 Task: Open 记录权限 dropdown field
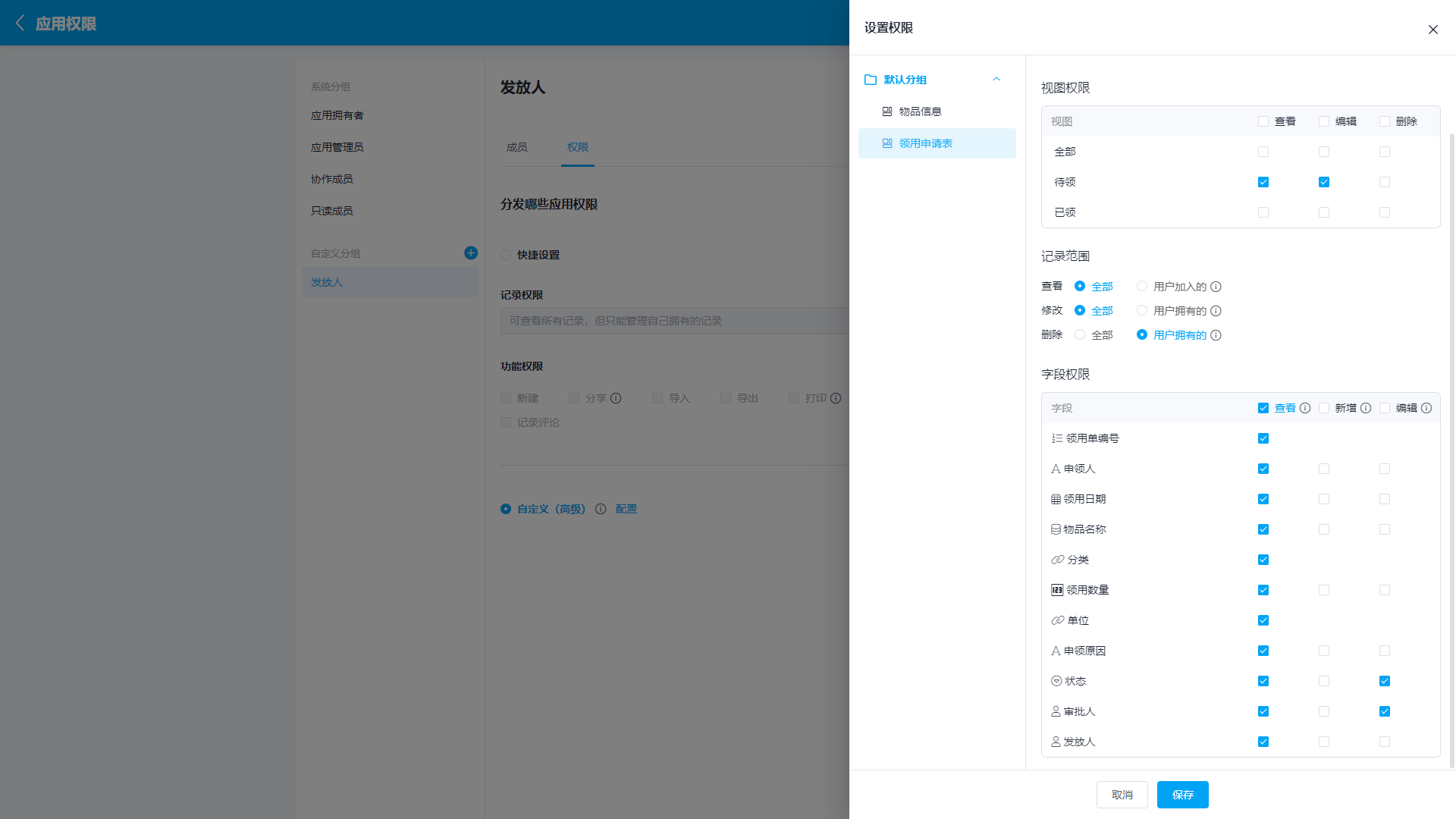pyautogui.click(x=674, y=321)
